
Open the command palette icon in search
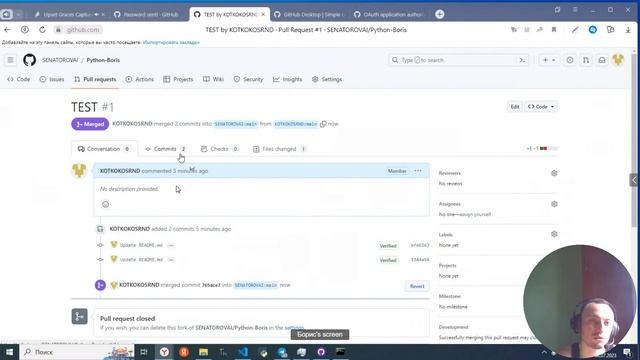tap(522, 60)
